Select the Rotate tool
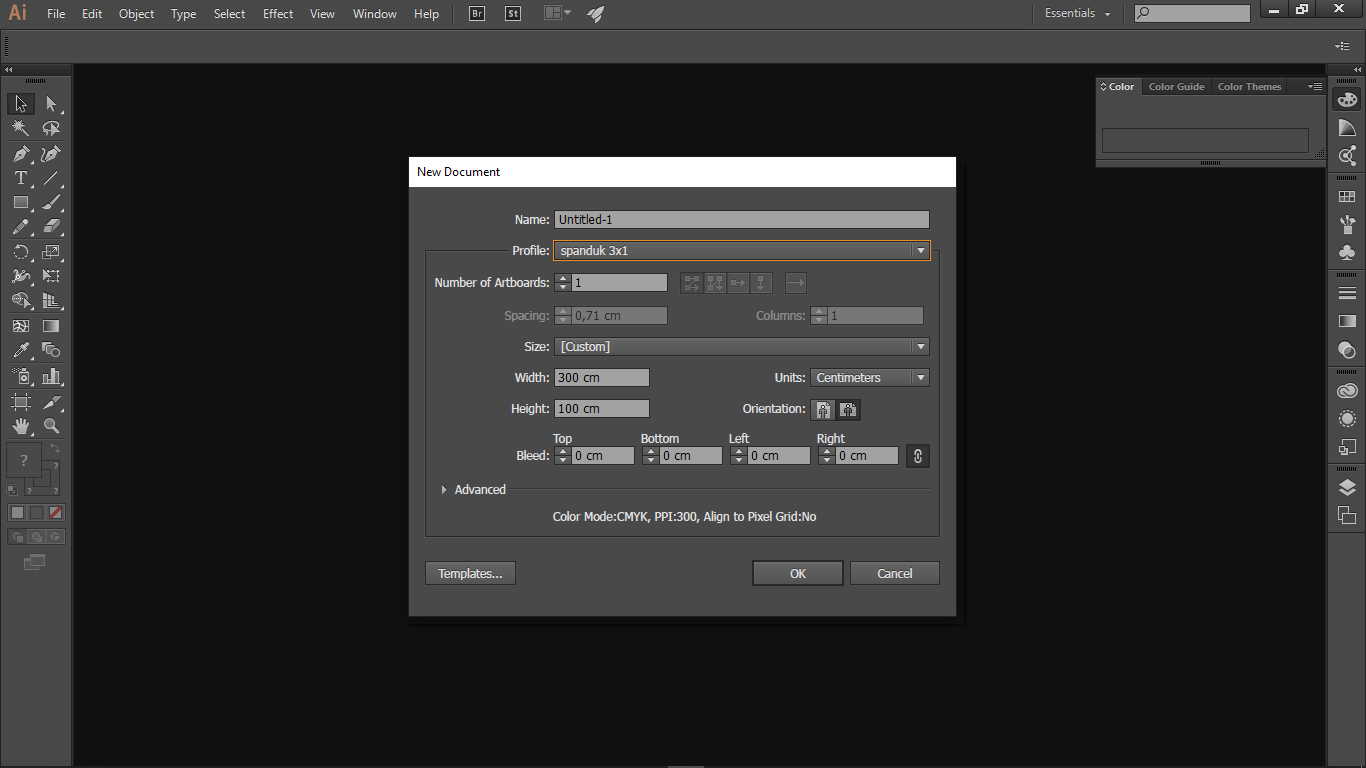 (x=20, y=252)
